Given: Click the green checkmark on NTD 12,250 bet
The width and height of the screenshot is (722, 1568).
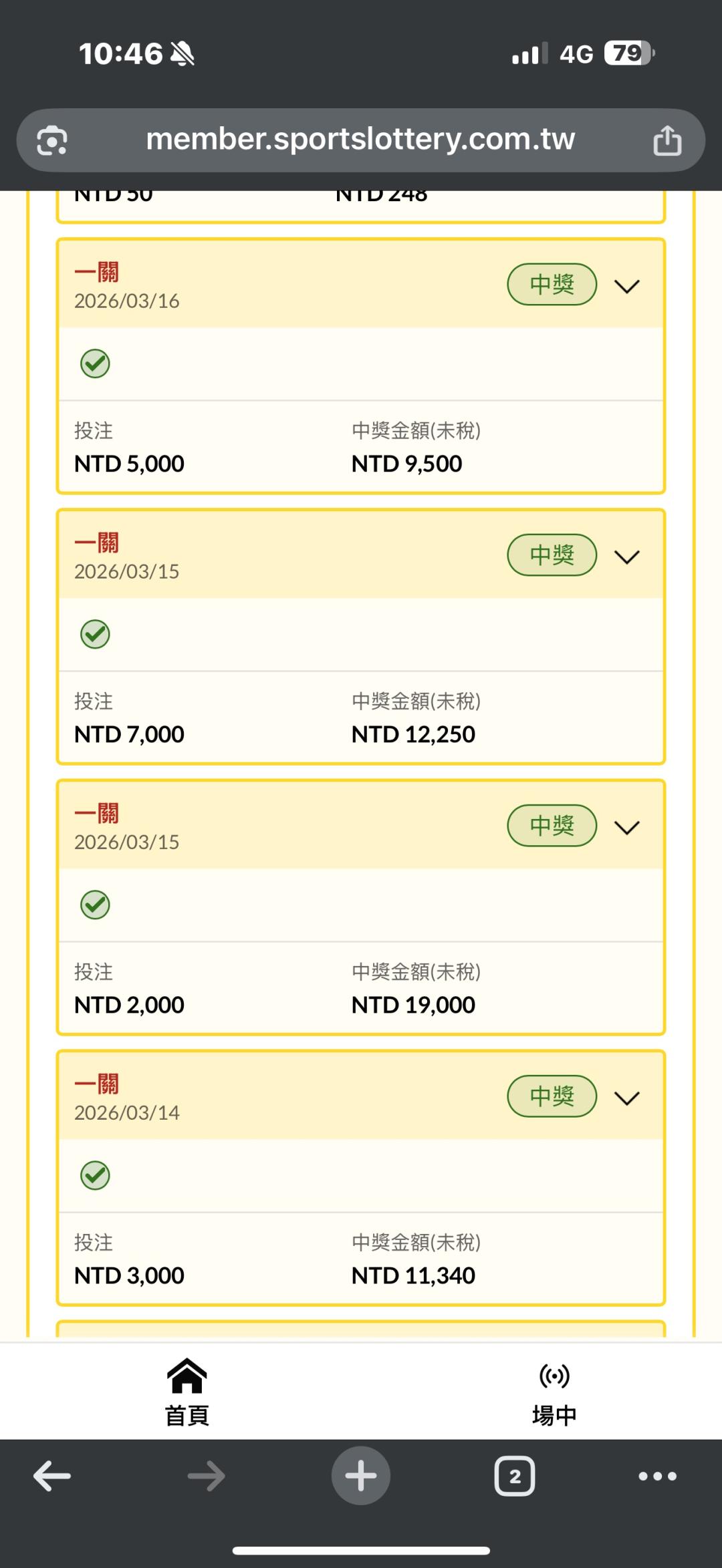Looking at the screenshot, I should pyautogui.click(x=95, y=634).
